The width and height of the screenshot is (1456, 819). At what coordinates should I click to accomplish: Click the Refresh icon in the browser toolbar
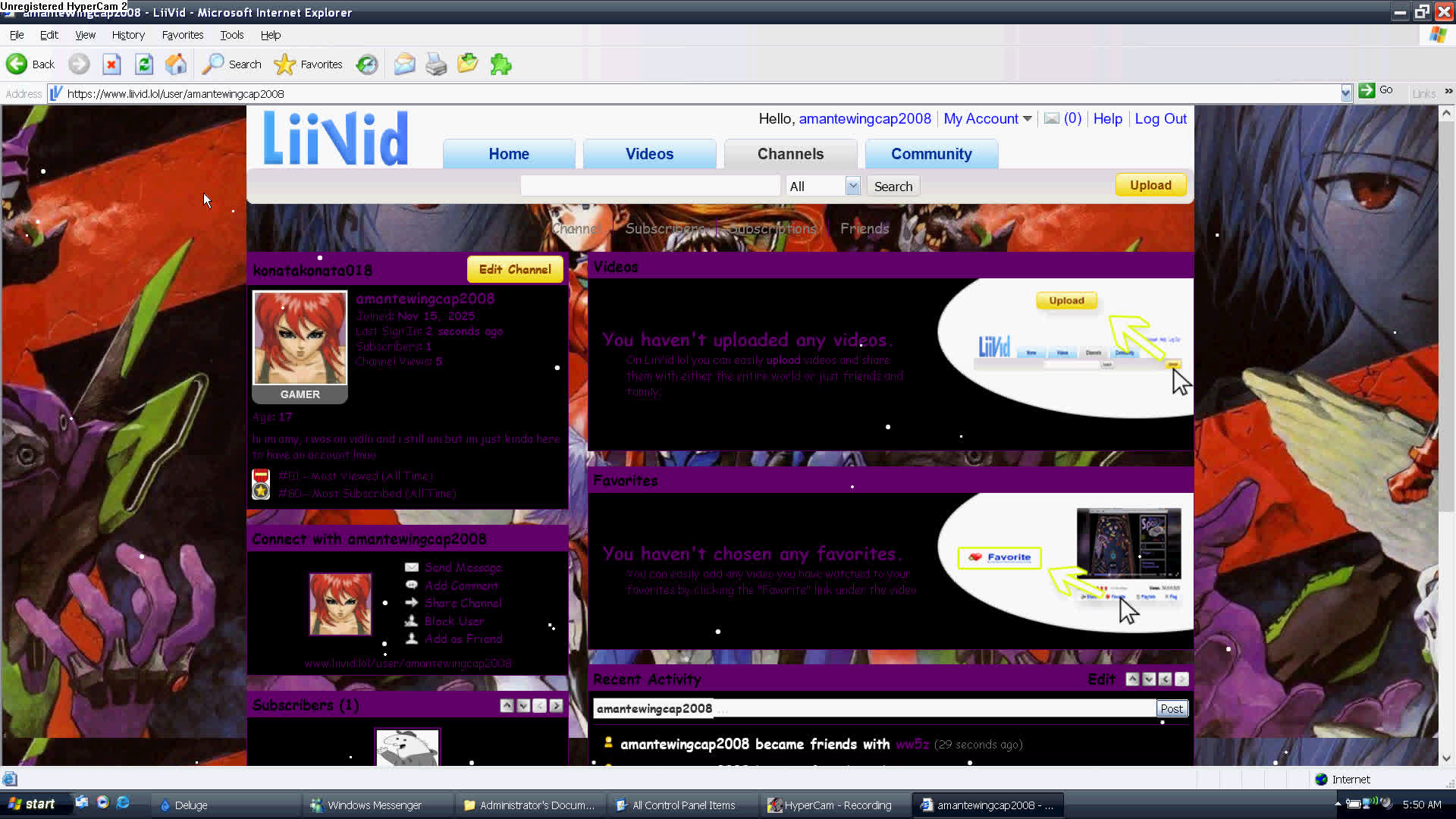pos(144,64)
